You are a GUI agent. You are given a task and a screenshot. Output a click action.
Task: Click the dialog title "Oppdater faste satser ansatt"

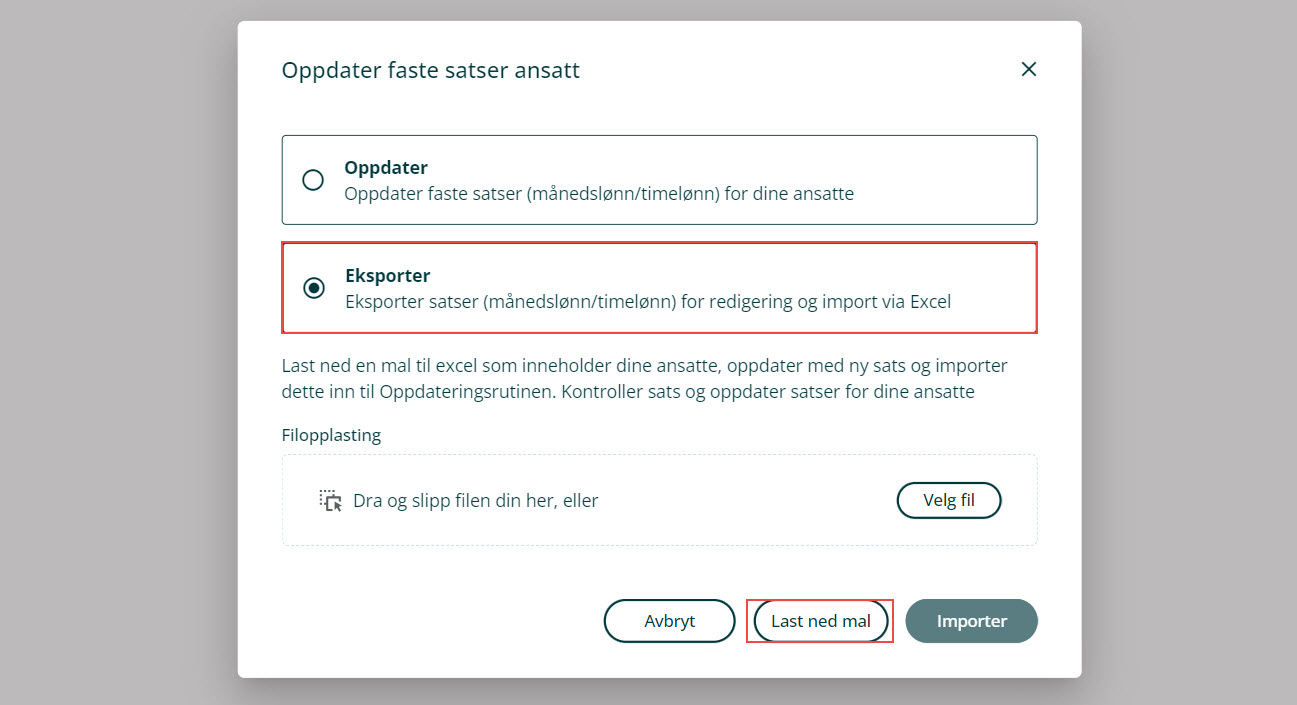430,70
